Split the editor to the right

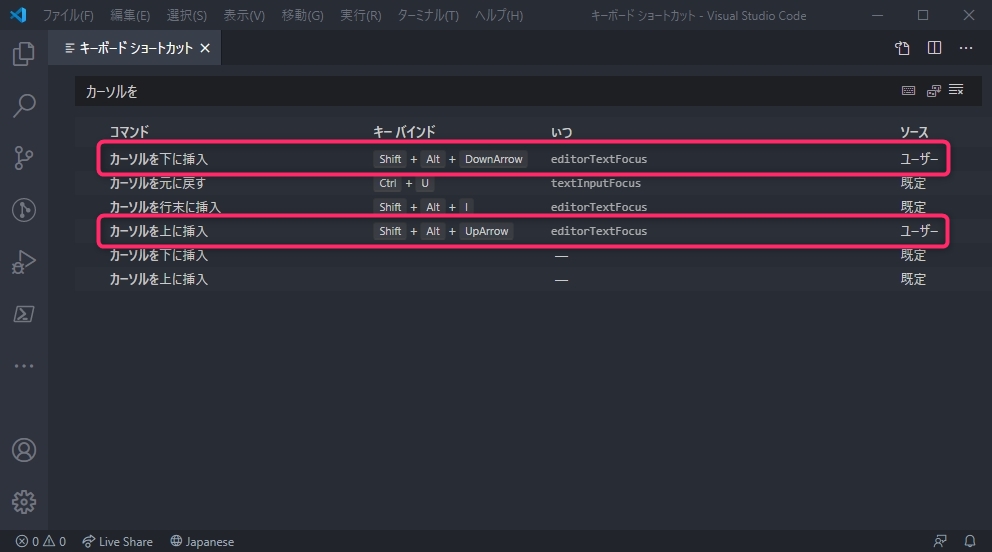tap(934, 48)
